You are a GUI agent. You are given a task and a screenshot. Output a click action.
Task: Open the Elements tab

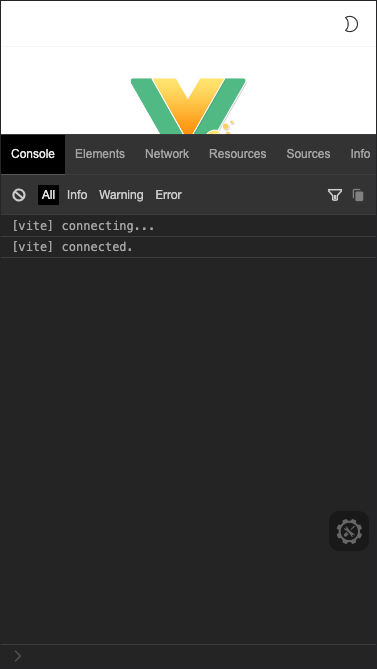pyautogui.click(x=100, y=154)
